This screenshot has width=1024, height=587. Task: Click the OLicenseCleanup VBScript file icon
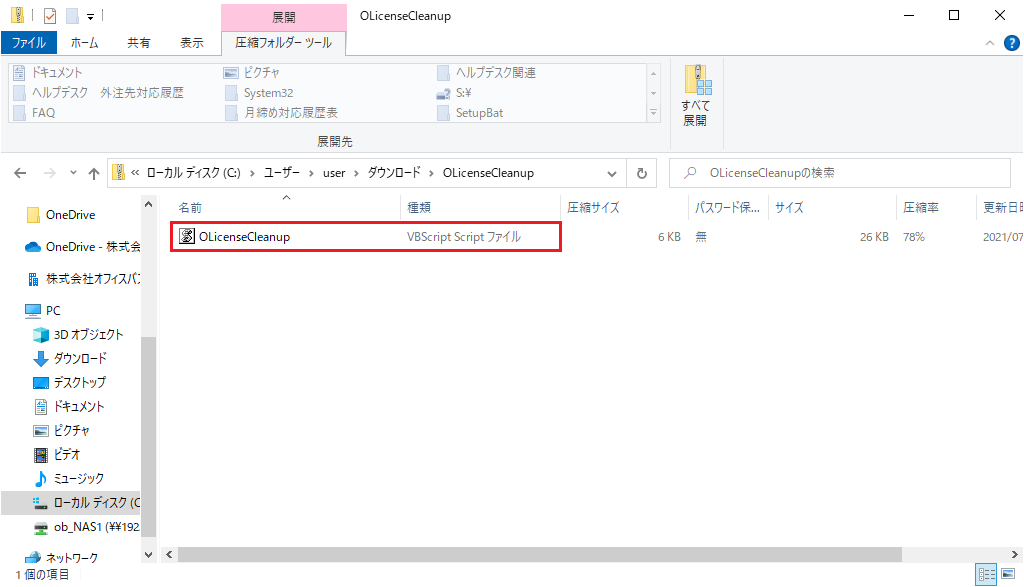[x=186, y=237]
